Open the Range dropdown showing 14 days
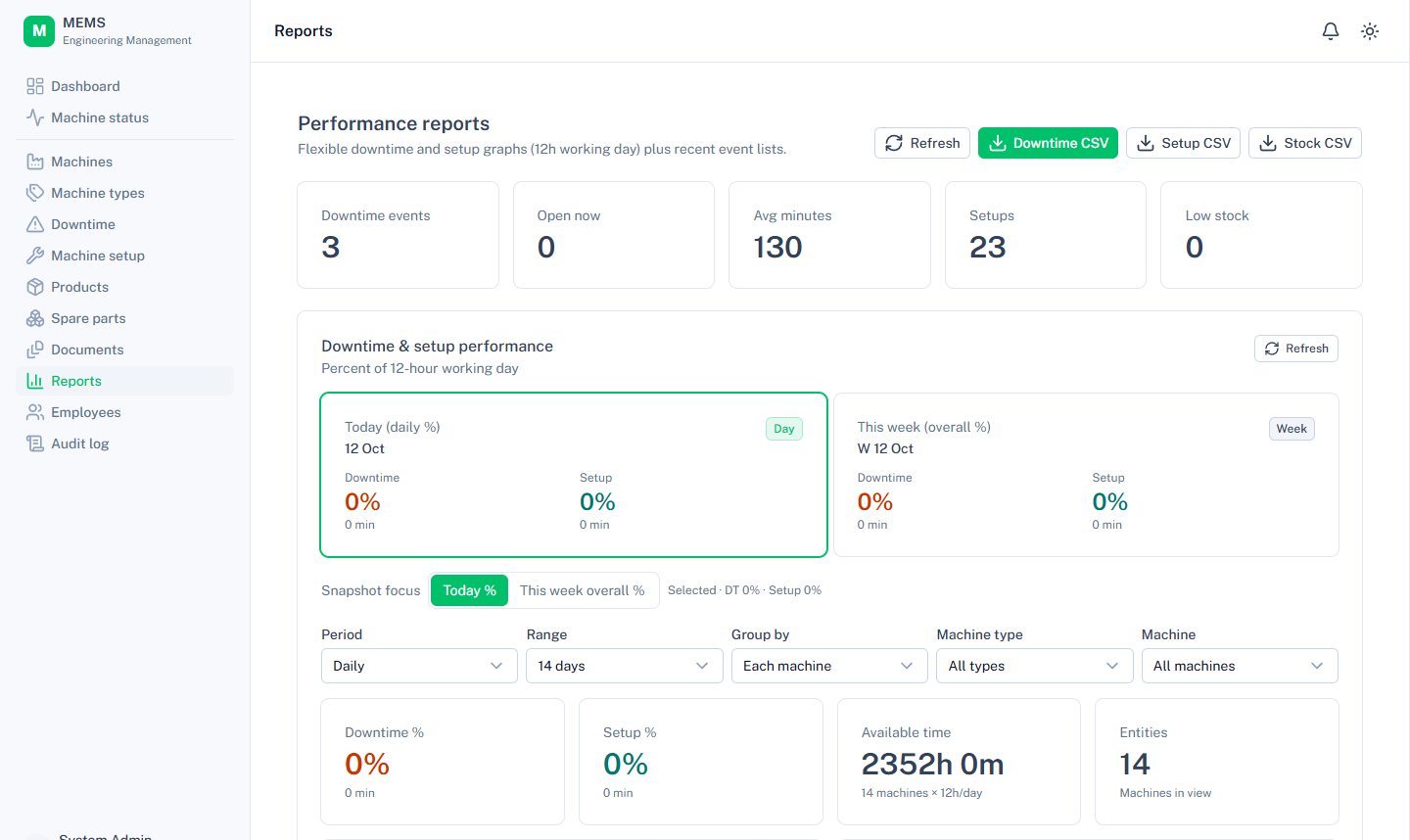This screenshot has width=1410, height=840. pos(624,666)
